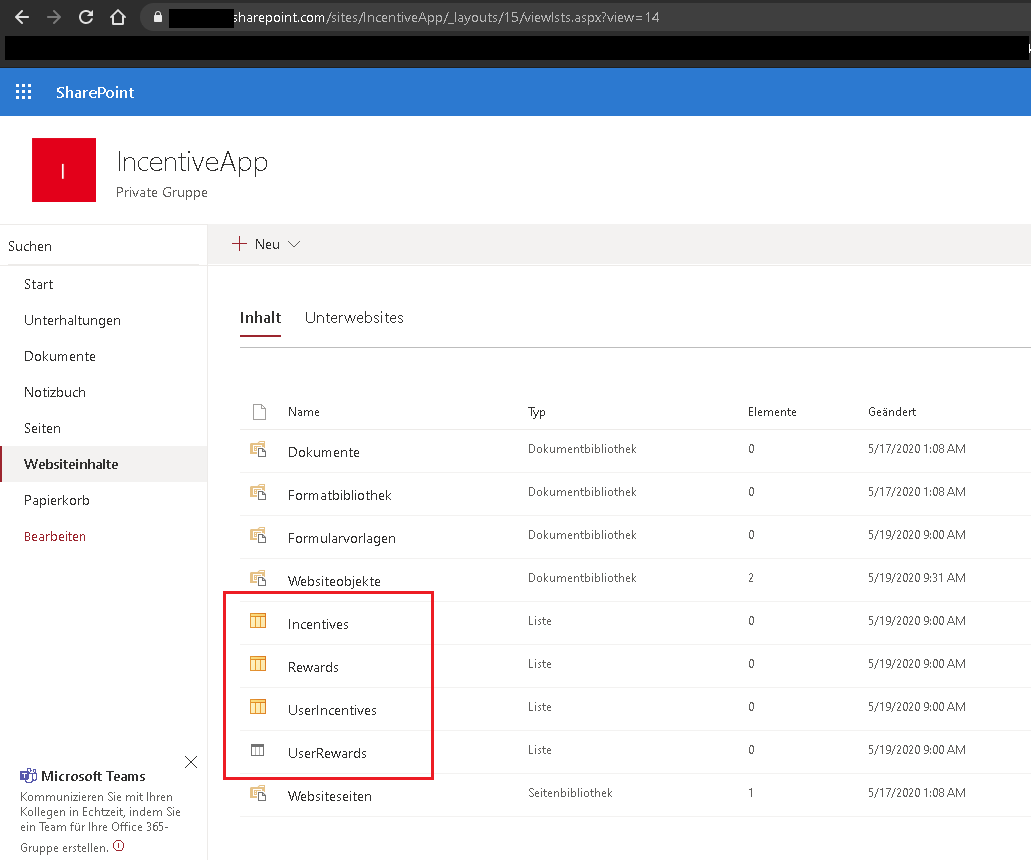Open the Rewards list link
The height and width of the screenshot is (860, 1031).
coord(314,667)
